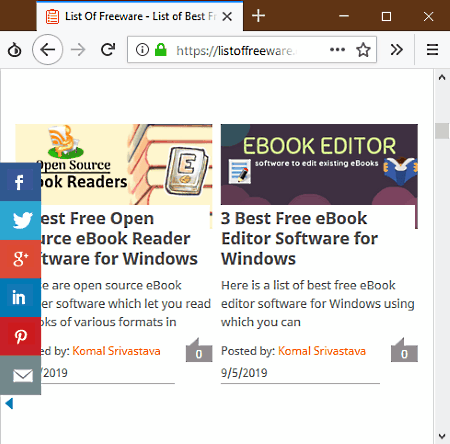Click the eBook Editor description text
Screen dimensions: 450x444
pyautogui.click(x=318, y=304)
